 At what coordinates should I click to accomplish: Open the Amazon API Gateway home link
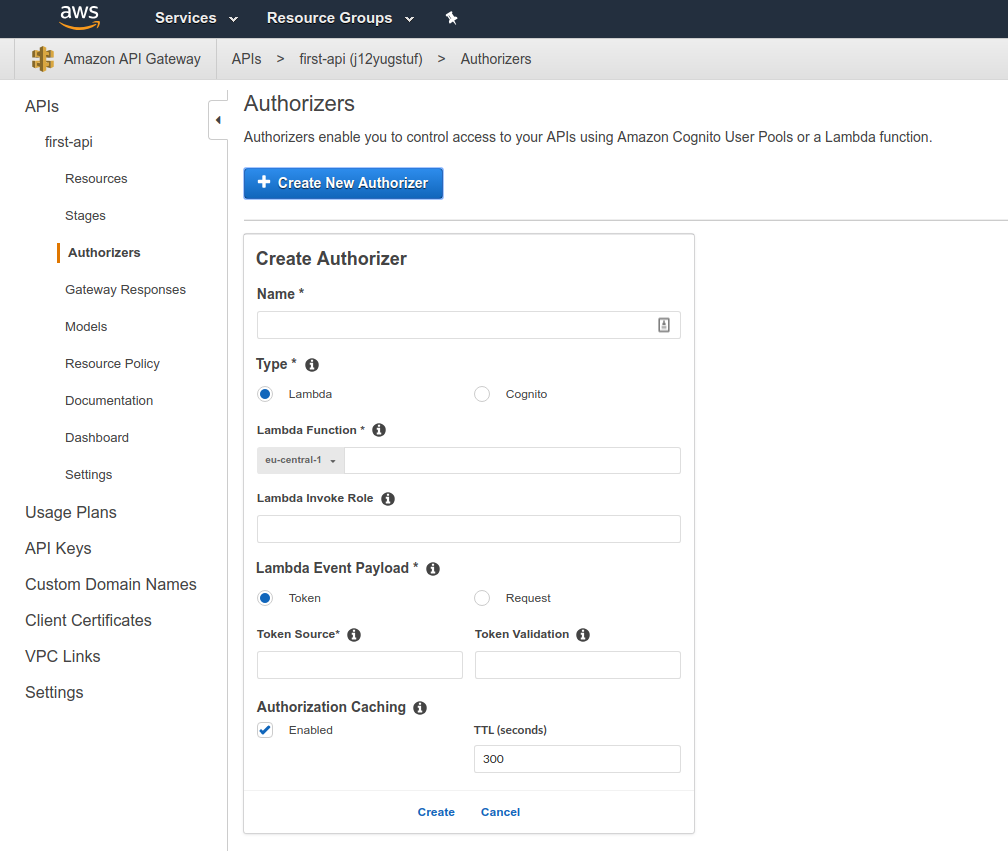tap(132, 59)
